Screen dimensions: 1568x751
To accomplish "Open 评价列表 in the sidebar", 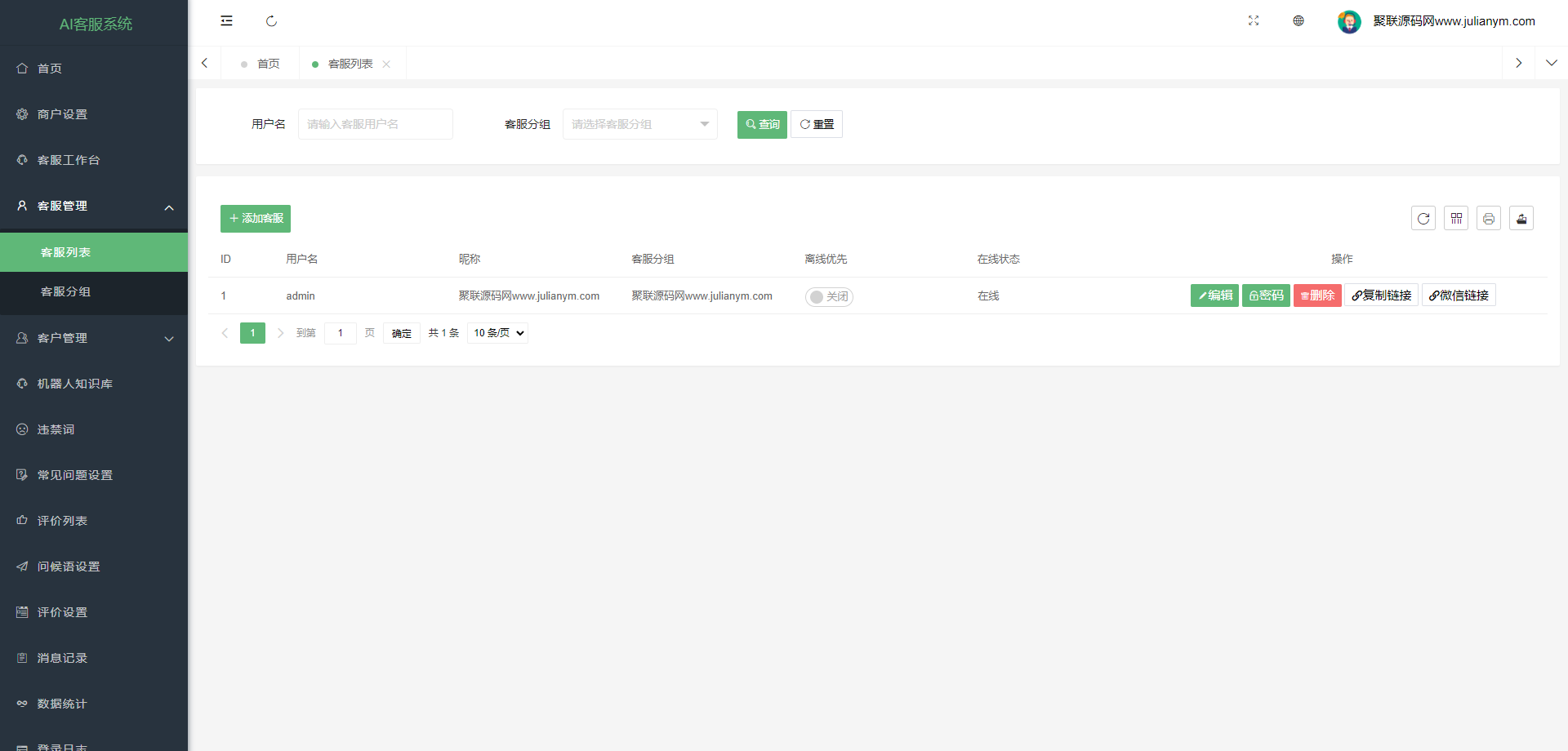I will 94,521.
